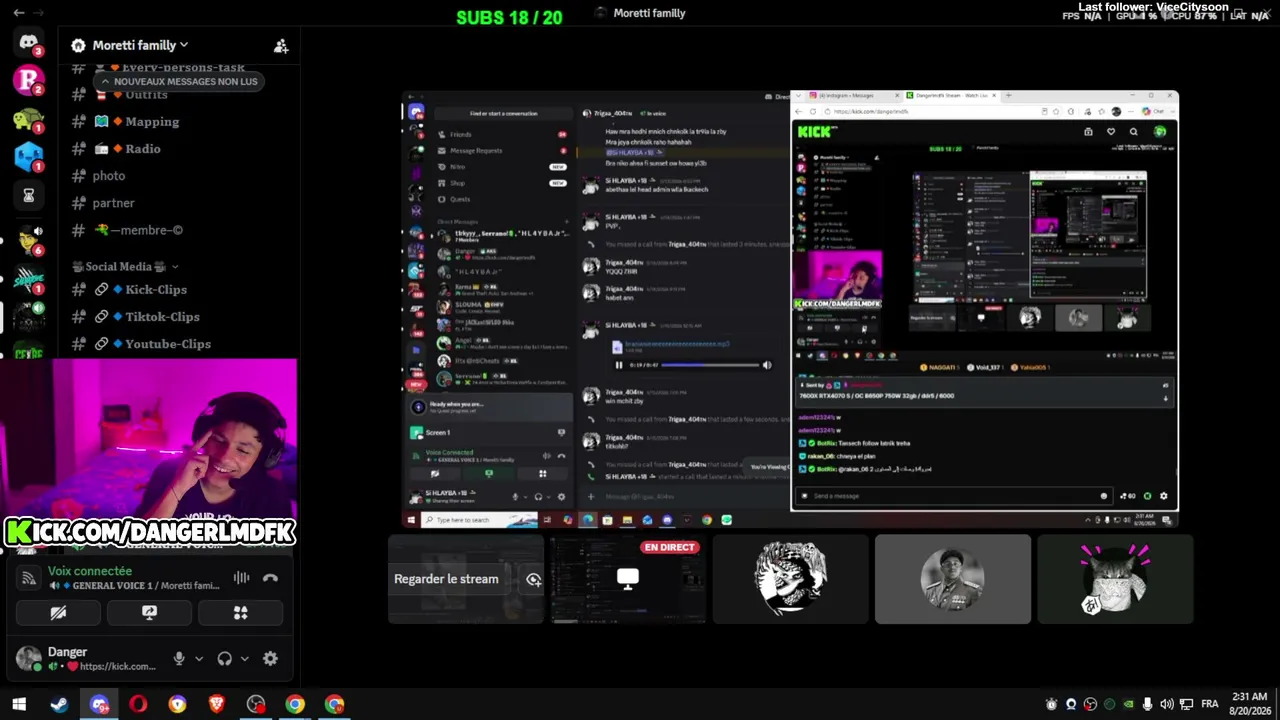Open the Danger user profile panel

click(x=87, y=658)
